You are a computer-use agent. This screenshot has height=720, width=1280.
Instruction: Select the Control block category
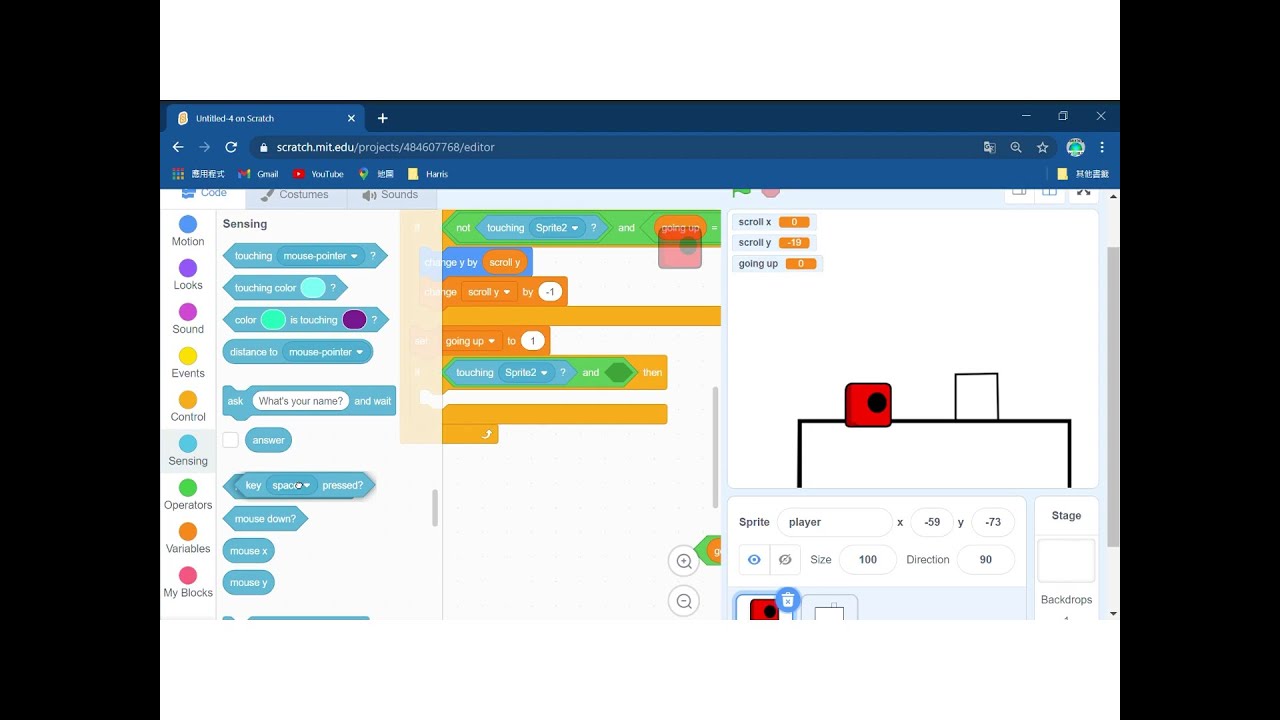tap(188, 407)
